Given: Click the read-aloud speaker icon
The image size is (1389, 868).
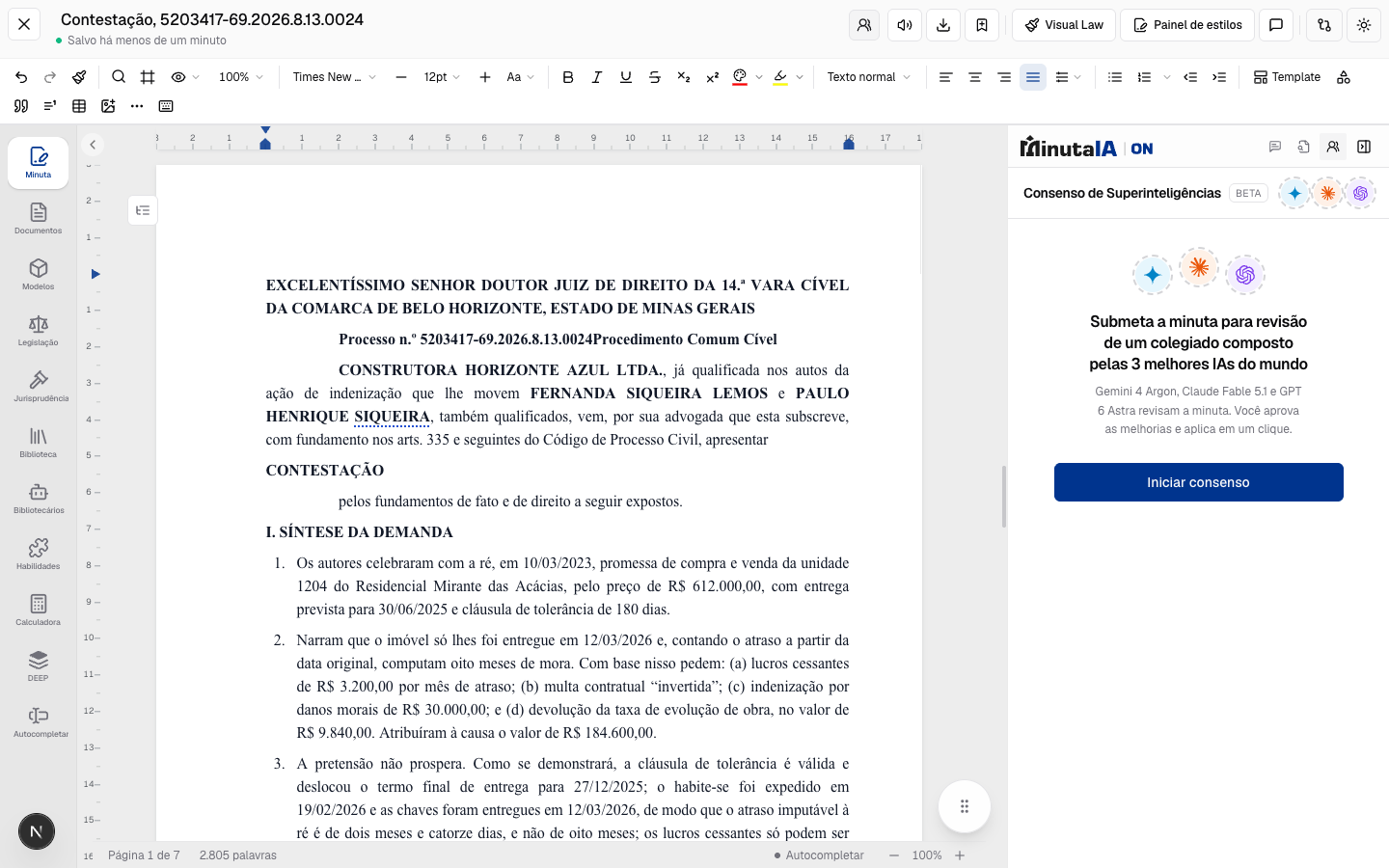Looking at the screenshot, I should click(x=905, y=25).
